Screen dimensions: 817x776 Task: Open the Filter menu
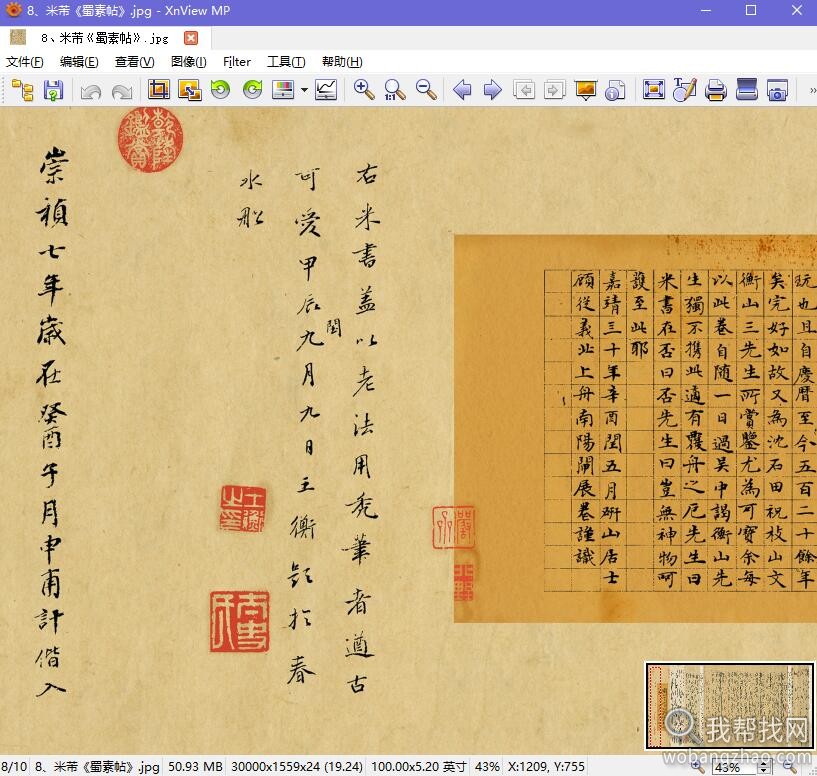(x=237, y=62)
